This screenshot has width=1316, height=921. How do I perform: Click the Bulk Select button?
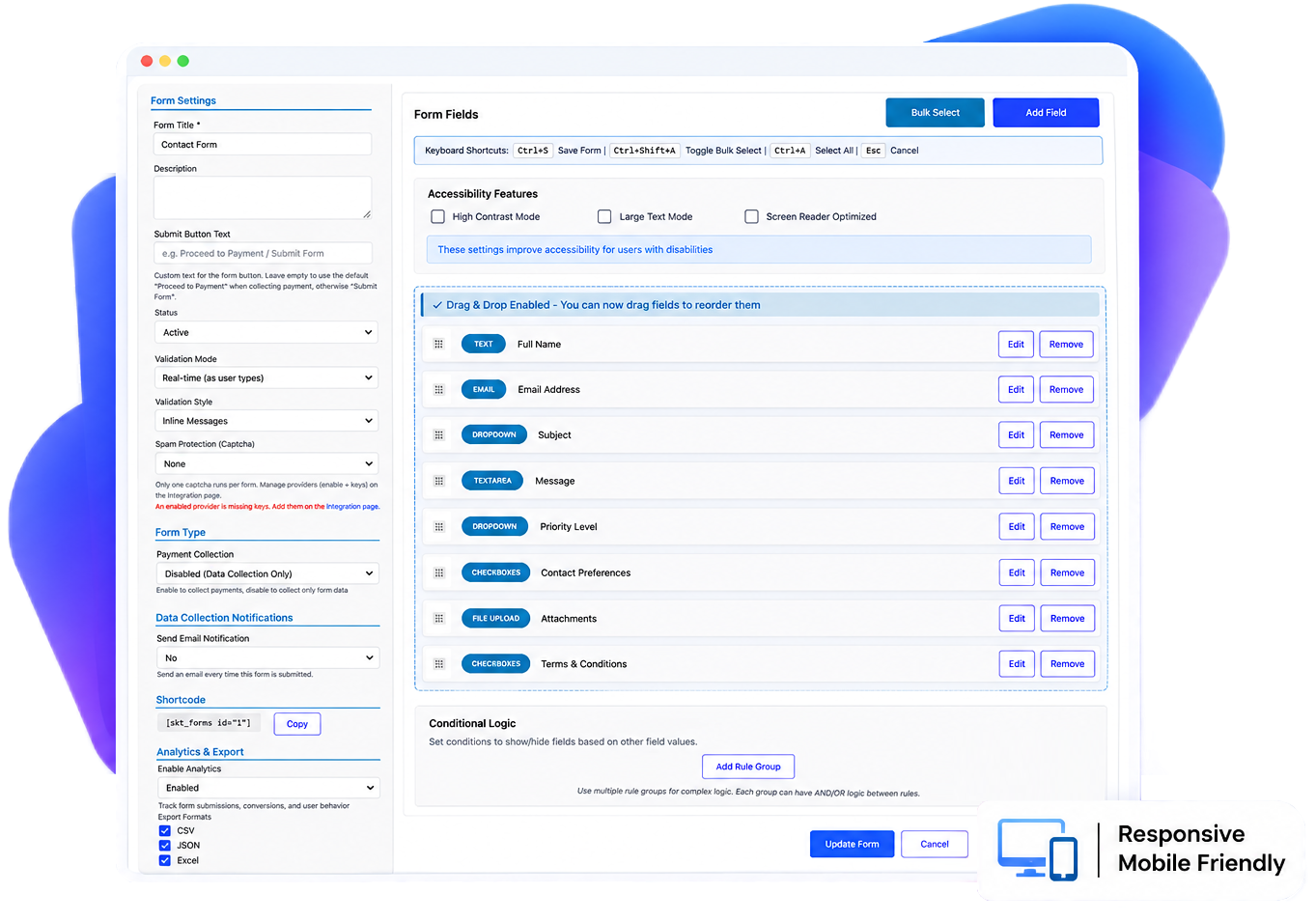point(936,113)
